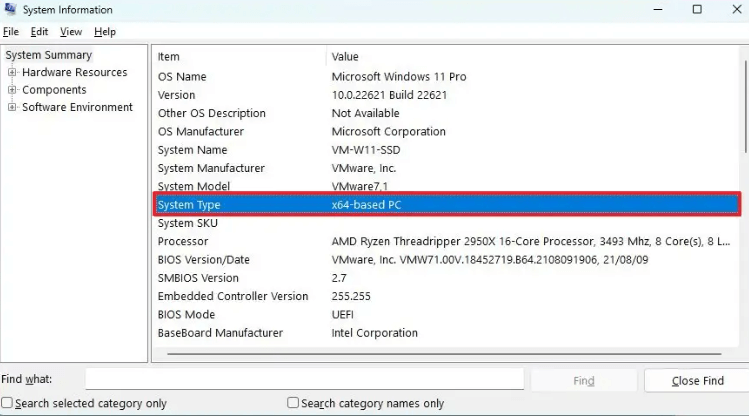Image resolution: width=749 pixels, height=416 pixels.
Task: Click the Close Find button
Action: tap(697, 381)
